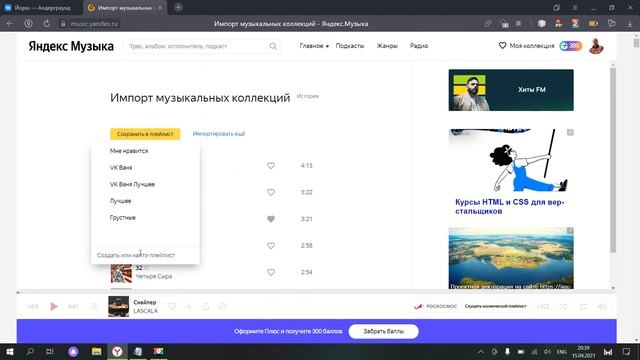
Task: Open Windows taskbar search
Action: [30, 351]
